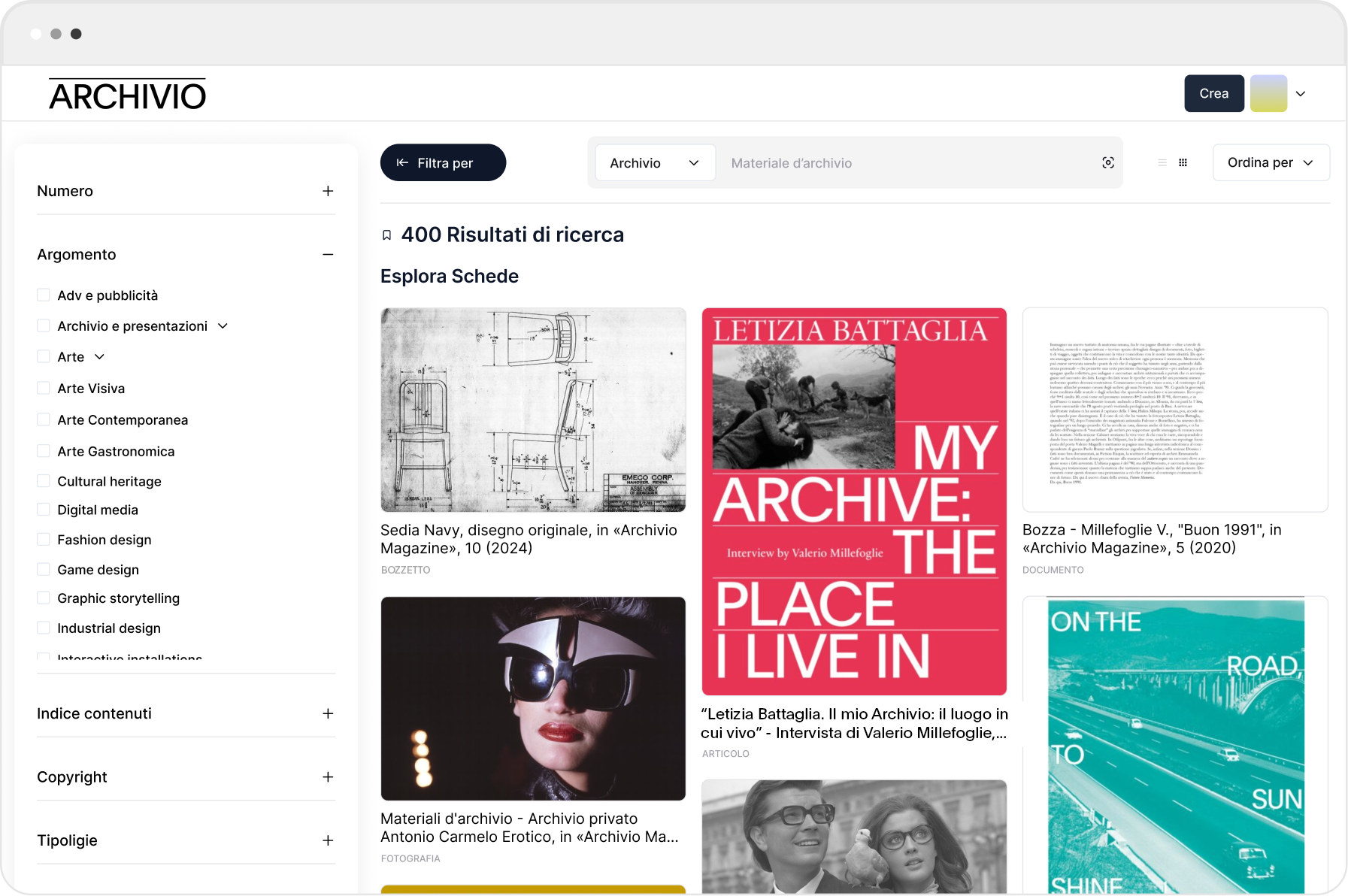Open the Indice contenuti filter section

click(x=328, y=713)
